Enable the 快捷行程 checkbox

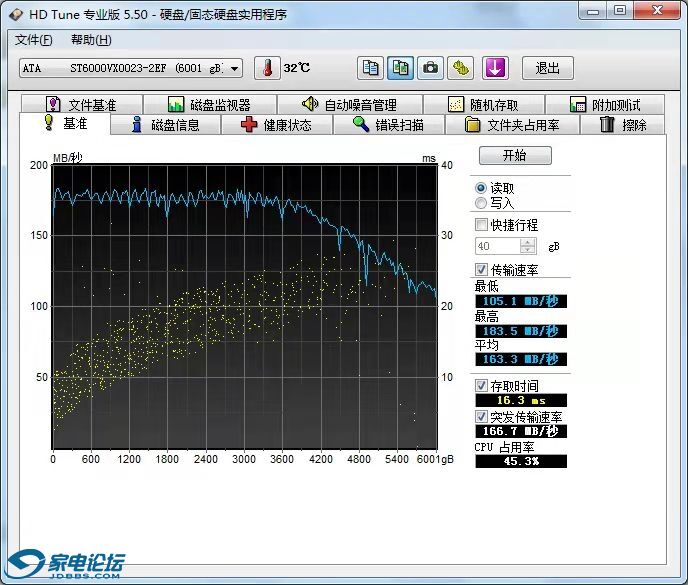(481, 225)
